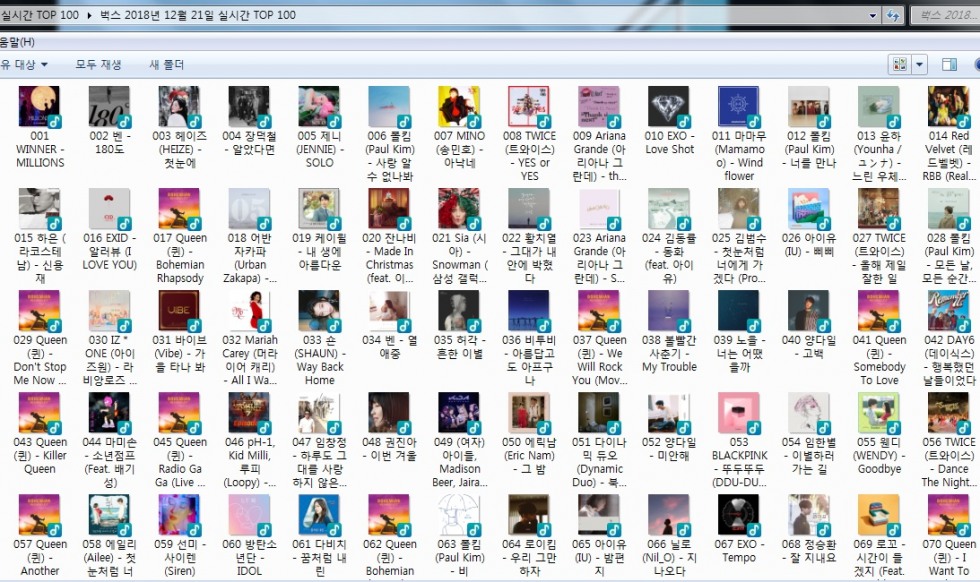This screenshot has height=582, width=980.
Task: Click the 022 황치열 label
Action: coord(529,258)
